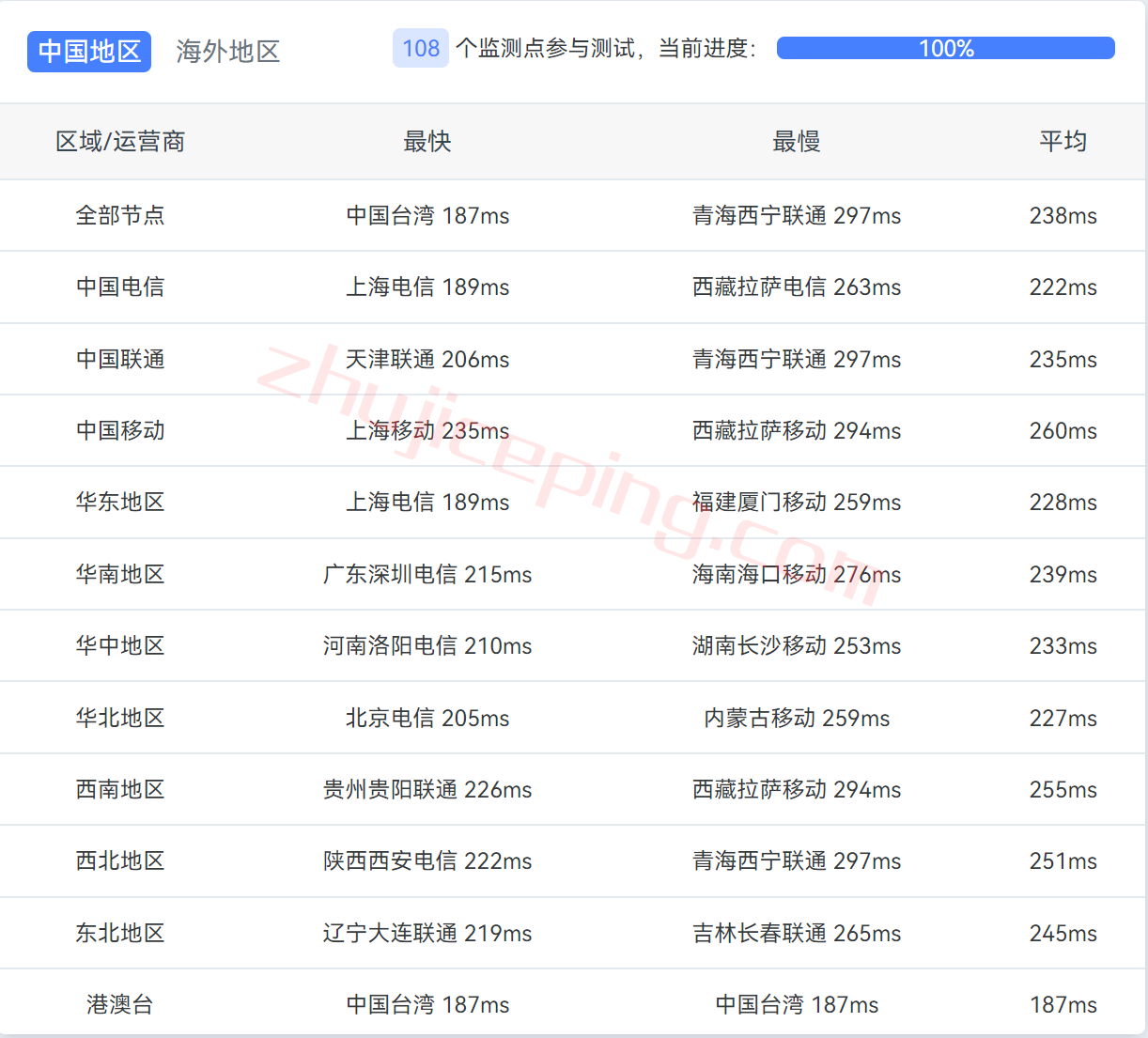Click the 最慢 column header
The height and width of the screenshot is (1038, 1148).
(x=796, y=142)
